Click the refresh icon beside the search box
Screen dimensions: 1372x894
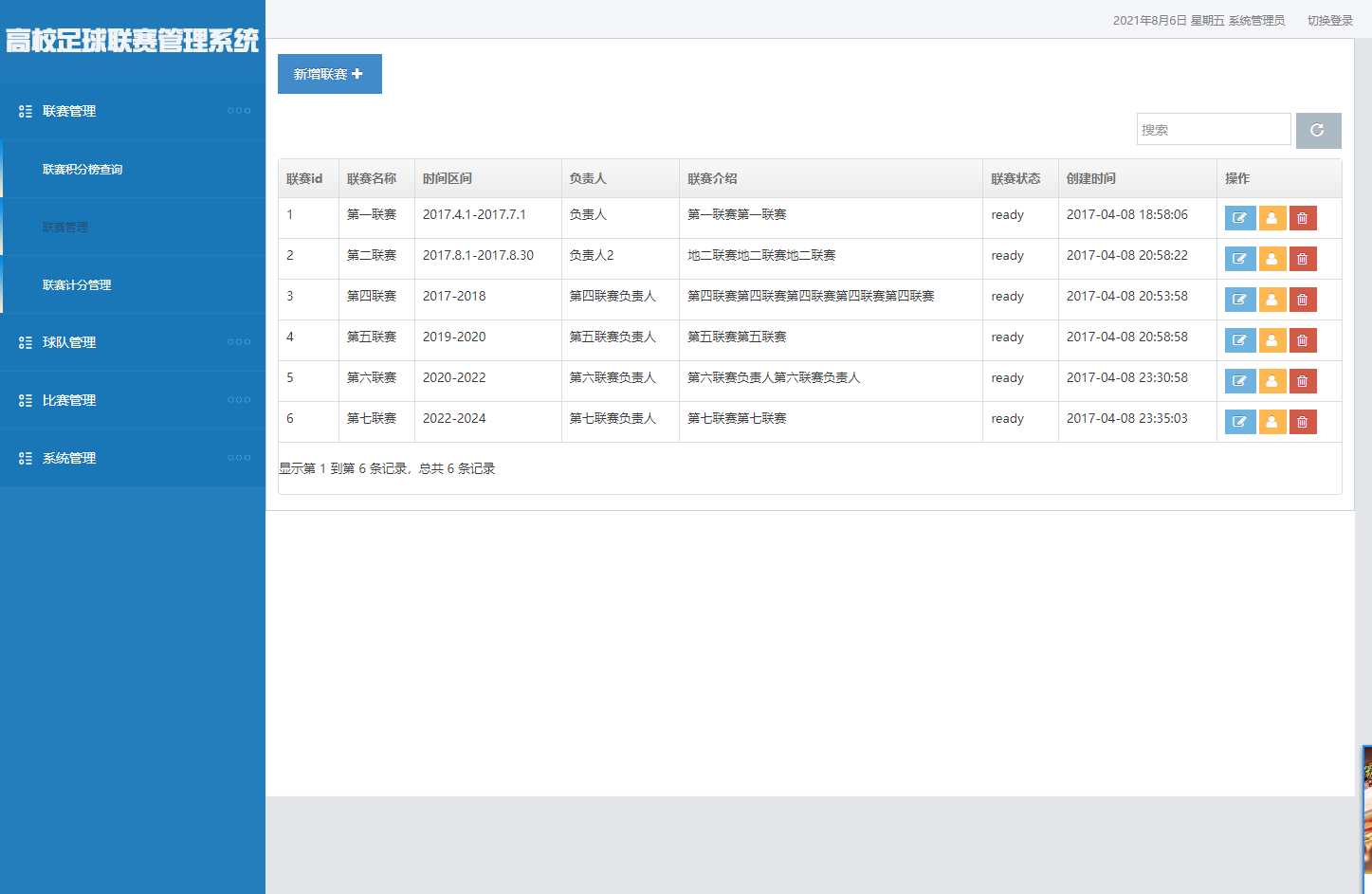click(x=1318, y=129)
